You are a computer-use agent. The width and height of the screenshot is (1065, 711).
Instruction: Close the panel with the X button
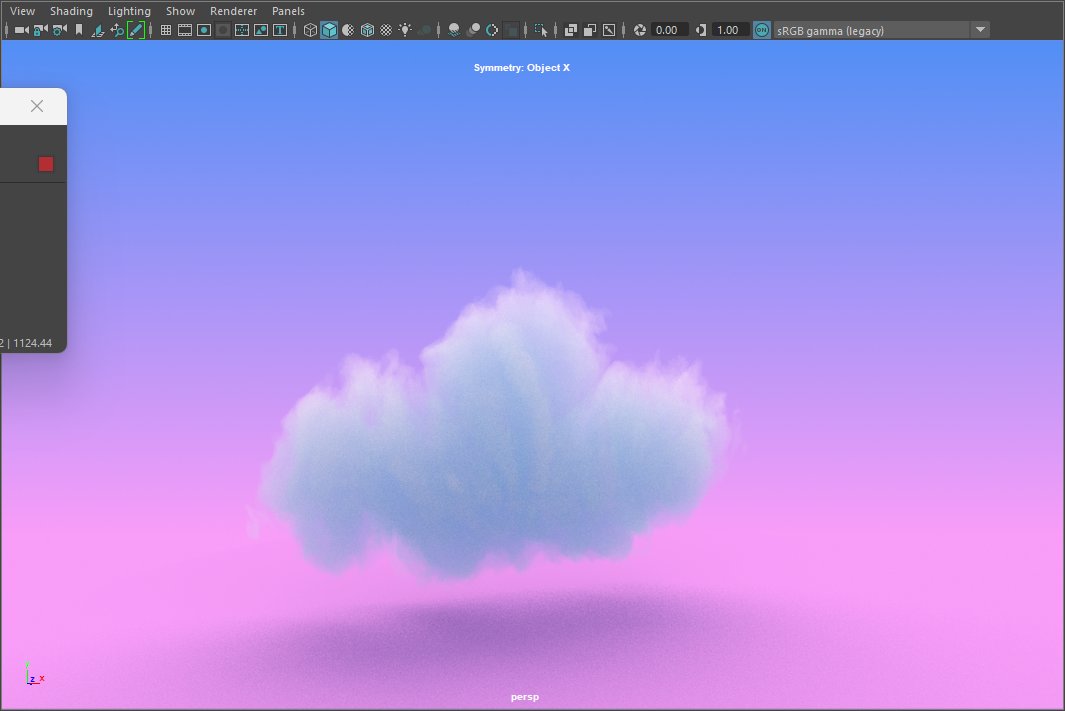(x=37, y=106)
